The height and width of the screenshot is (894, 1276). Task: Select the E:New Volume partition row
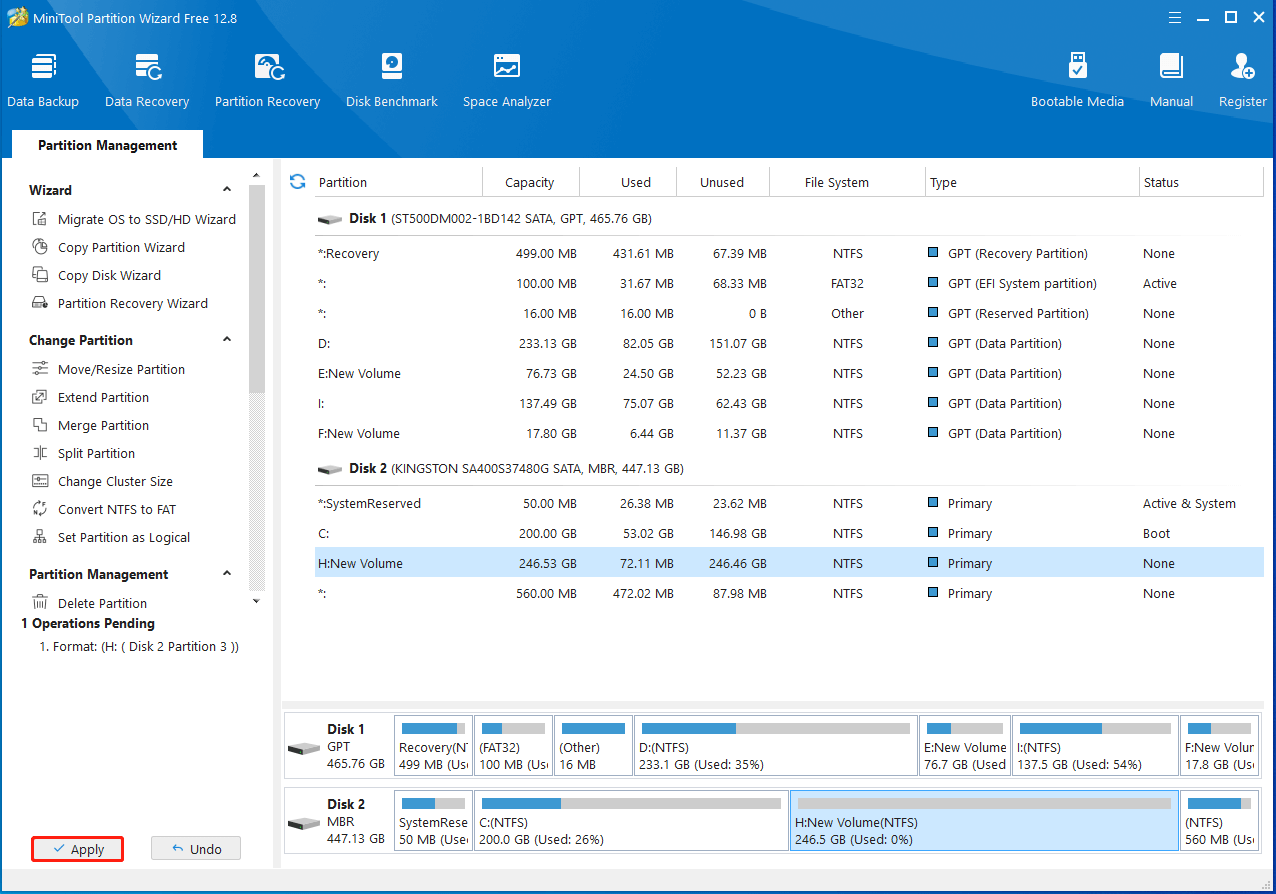coord(789,373)
